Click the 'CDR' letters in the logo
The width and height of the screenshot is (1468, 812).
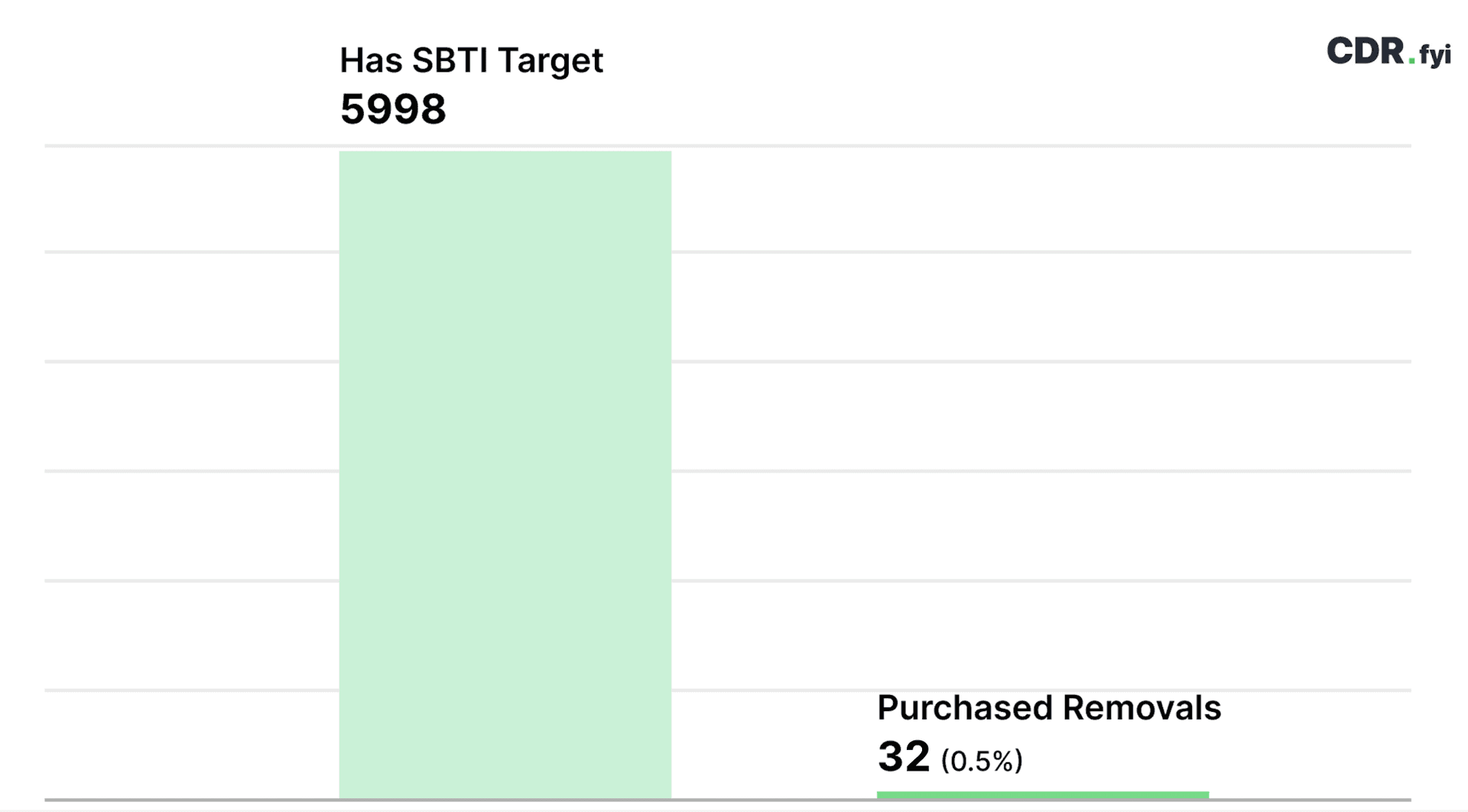click(x=1365, y=51)
